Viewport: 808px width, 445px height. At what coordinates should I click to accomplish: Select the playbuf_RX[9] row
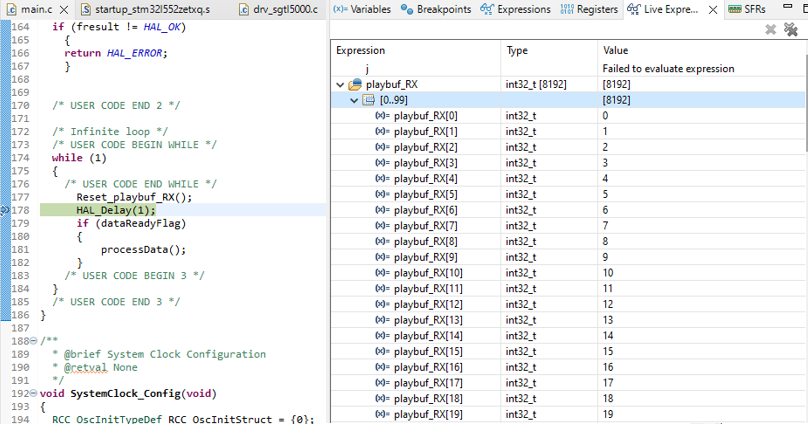pos(567,257)
